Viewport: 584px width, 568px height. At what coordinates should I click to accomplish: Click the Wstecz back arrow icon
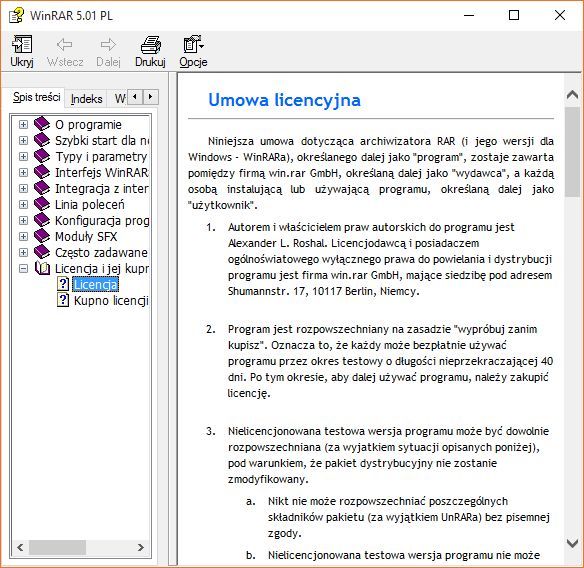[65, 45]
